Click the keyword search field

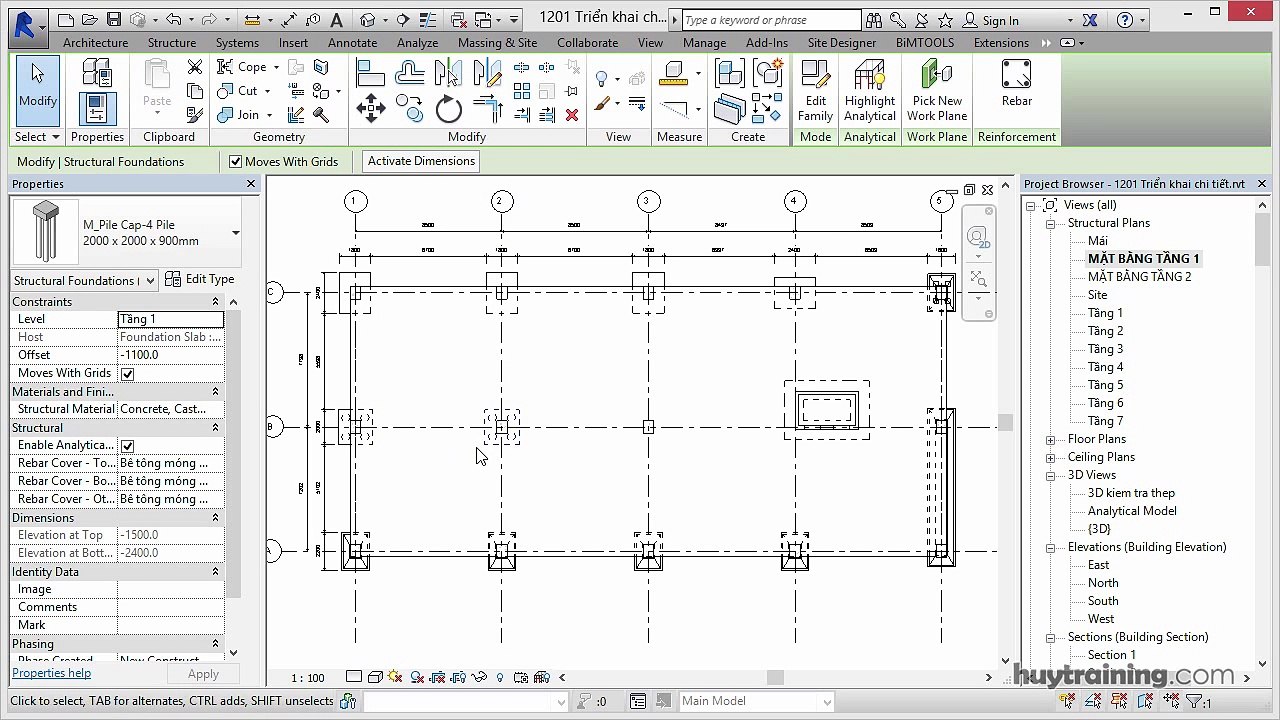[x=770, y=20]
